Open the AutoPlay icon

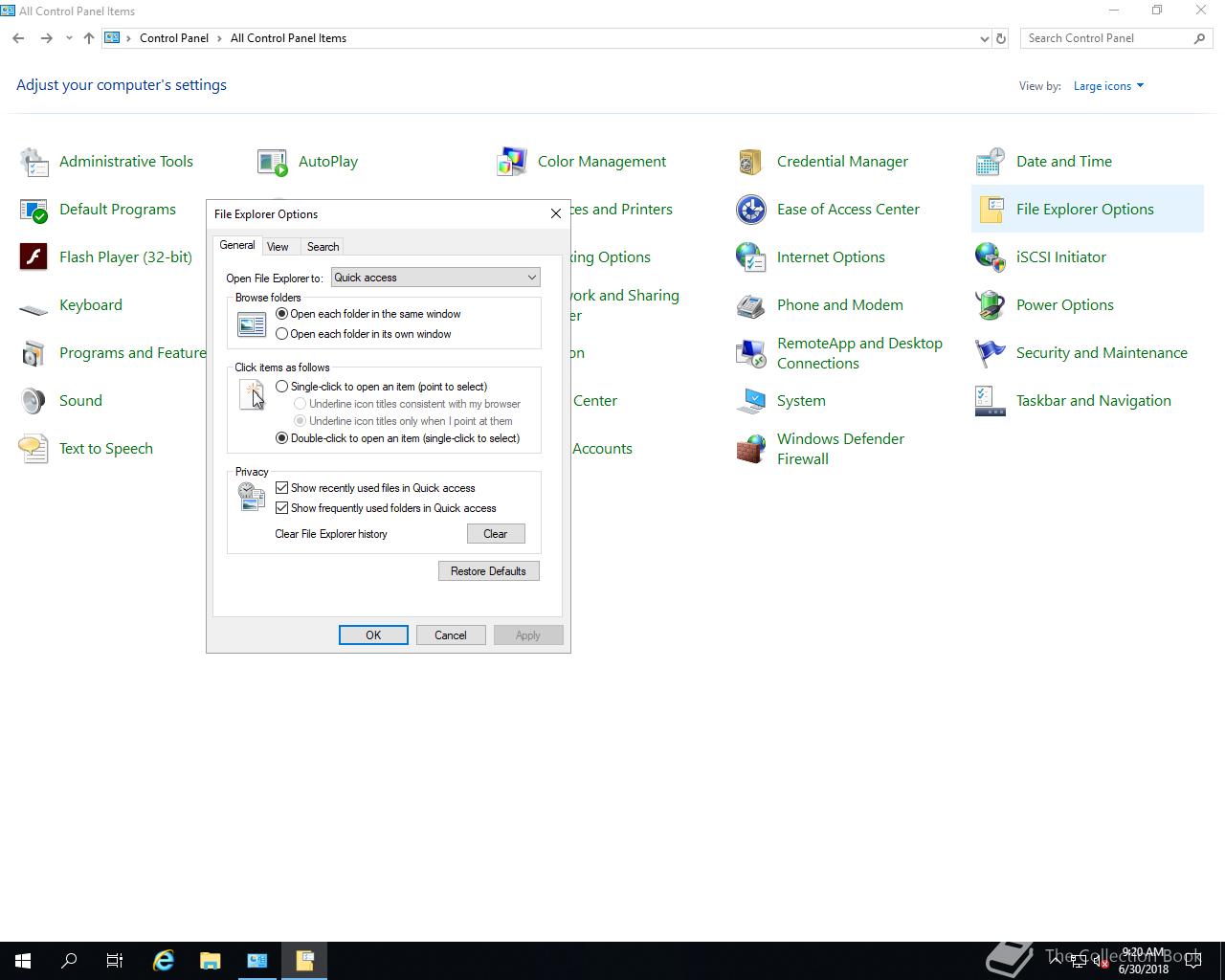[273, 162]
